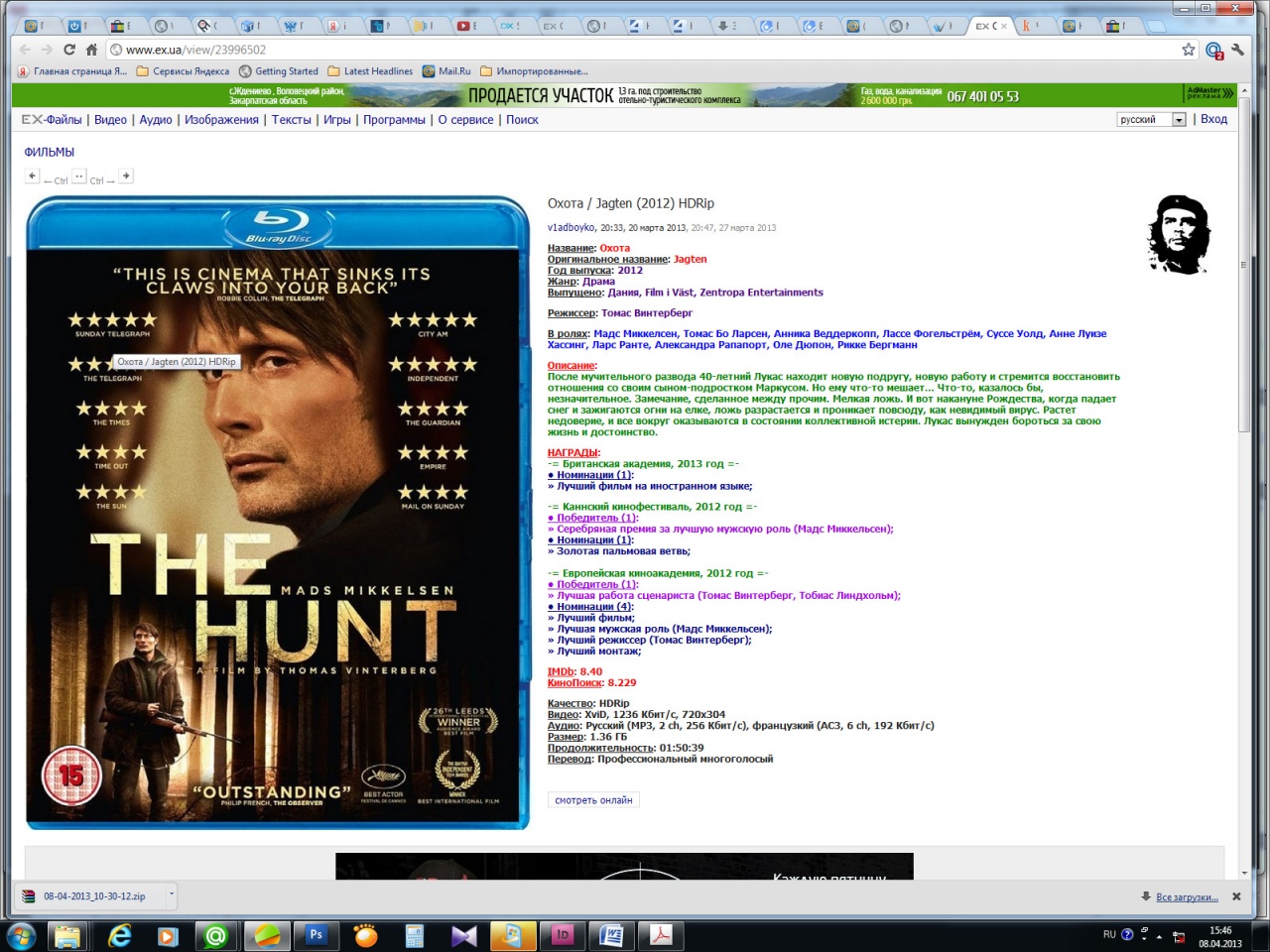
Task: Open the Тексты section
Action: pos(292,120)
